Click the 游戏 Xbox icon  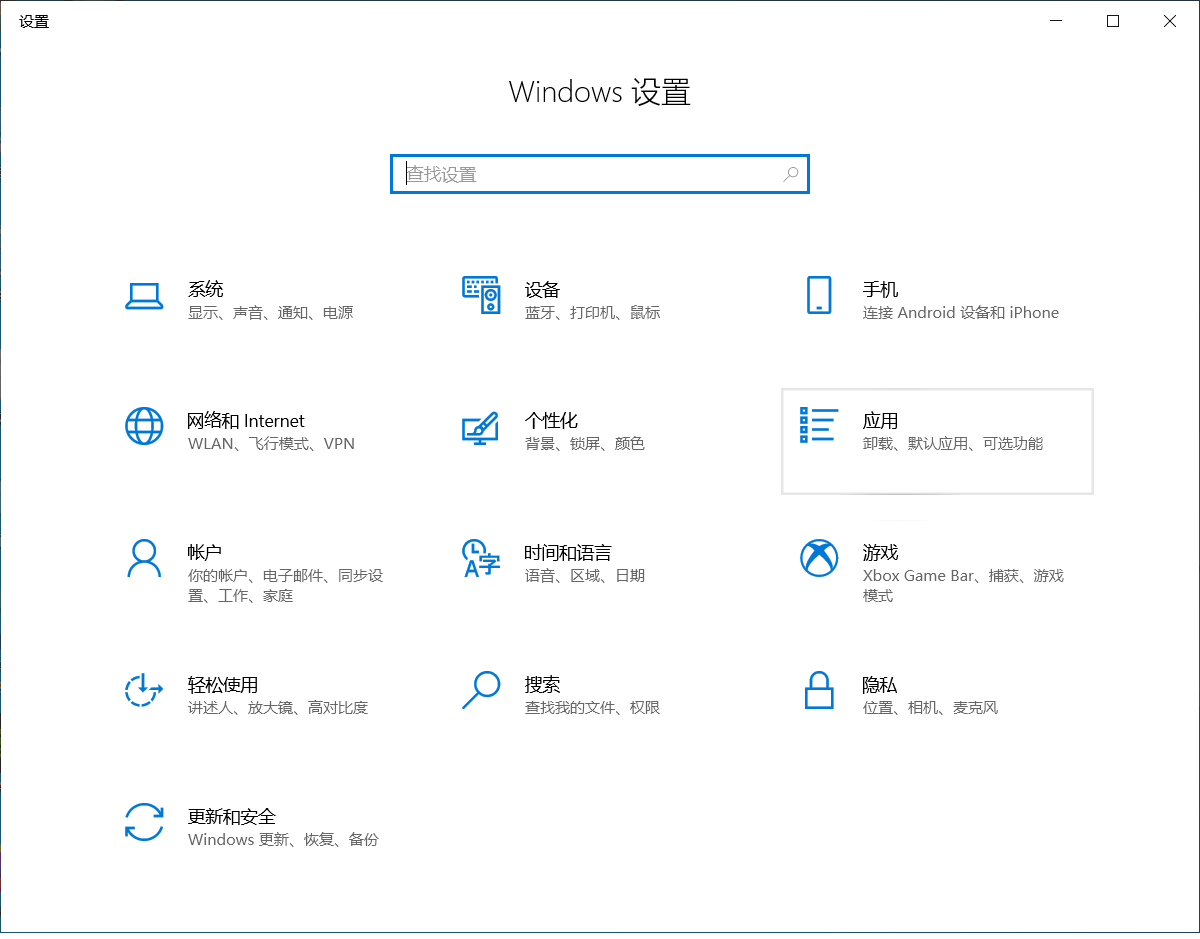point(819,558)
